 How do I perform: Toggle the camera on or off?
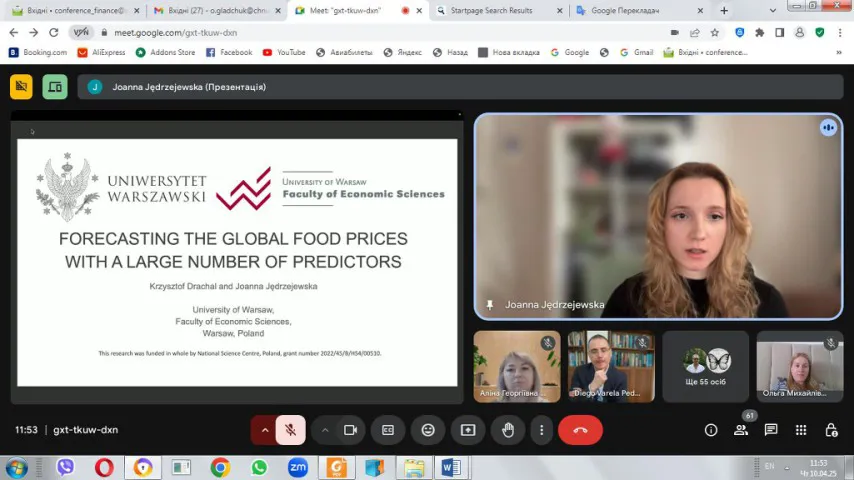350,430
